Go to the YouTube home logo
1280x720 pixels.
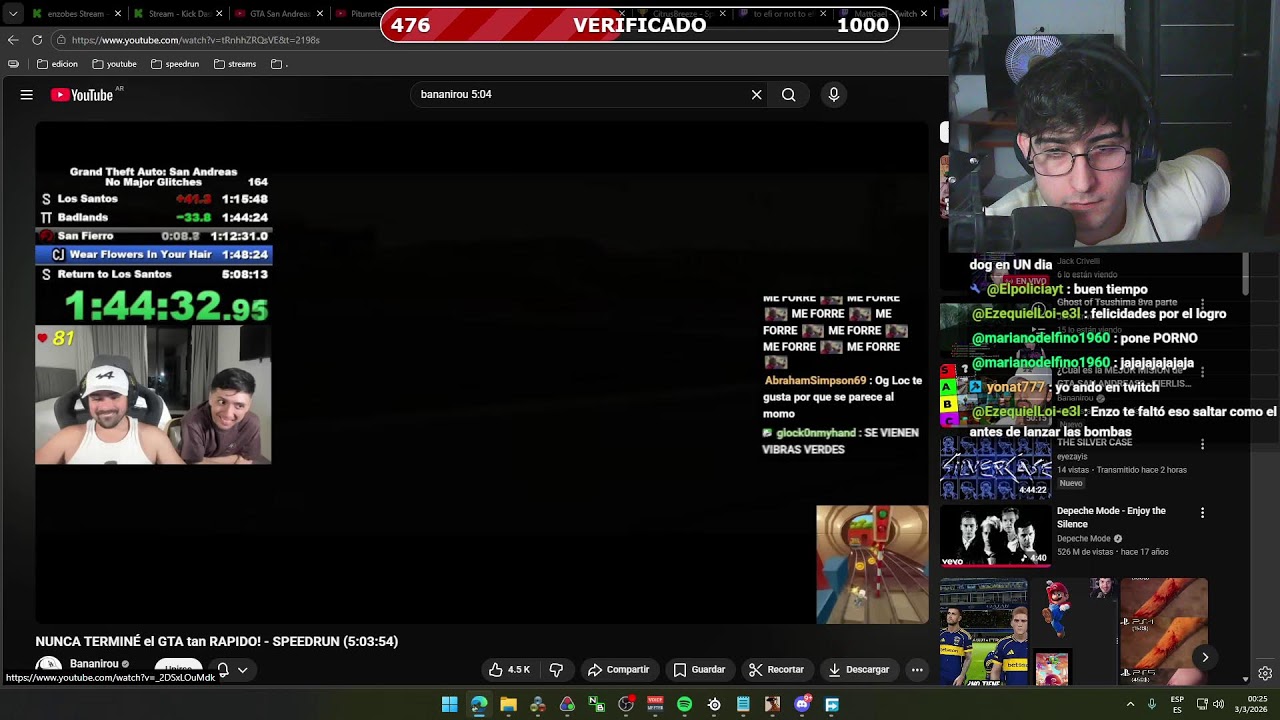tap(82, 95)
